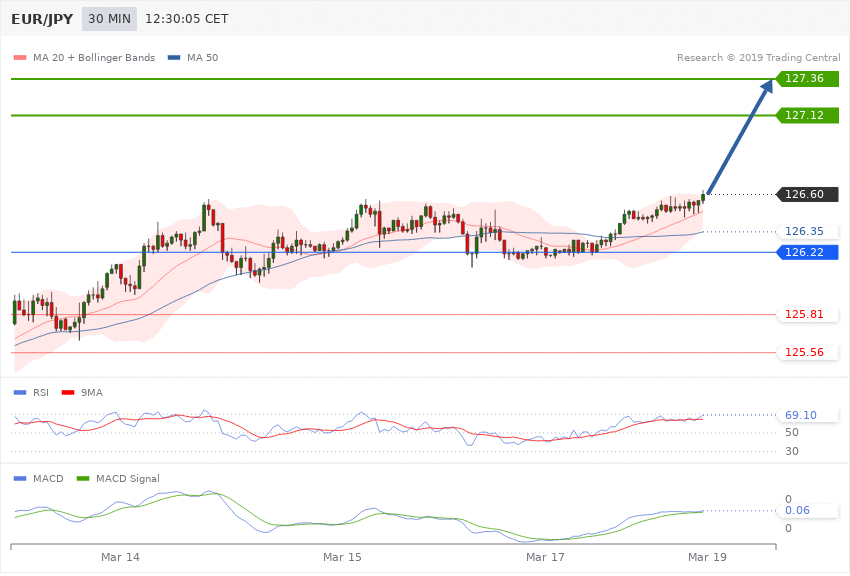The width and height of the screenshot is (850, 576).
Task: Click the Mar 17 date axis label
Action: coord(545,557)
